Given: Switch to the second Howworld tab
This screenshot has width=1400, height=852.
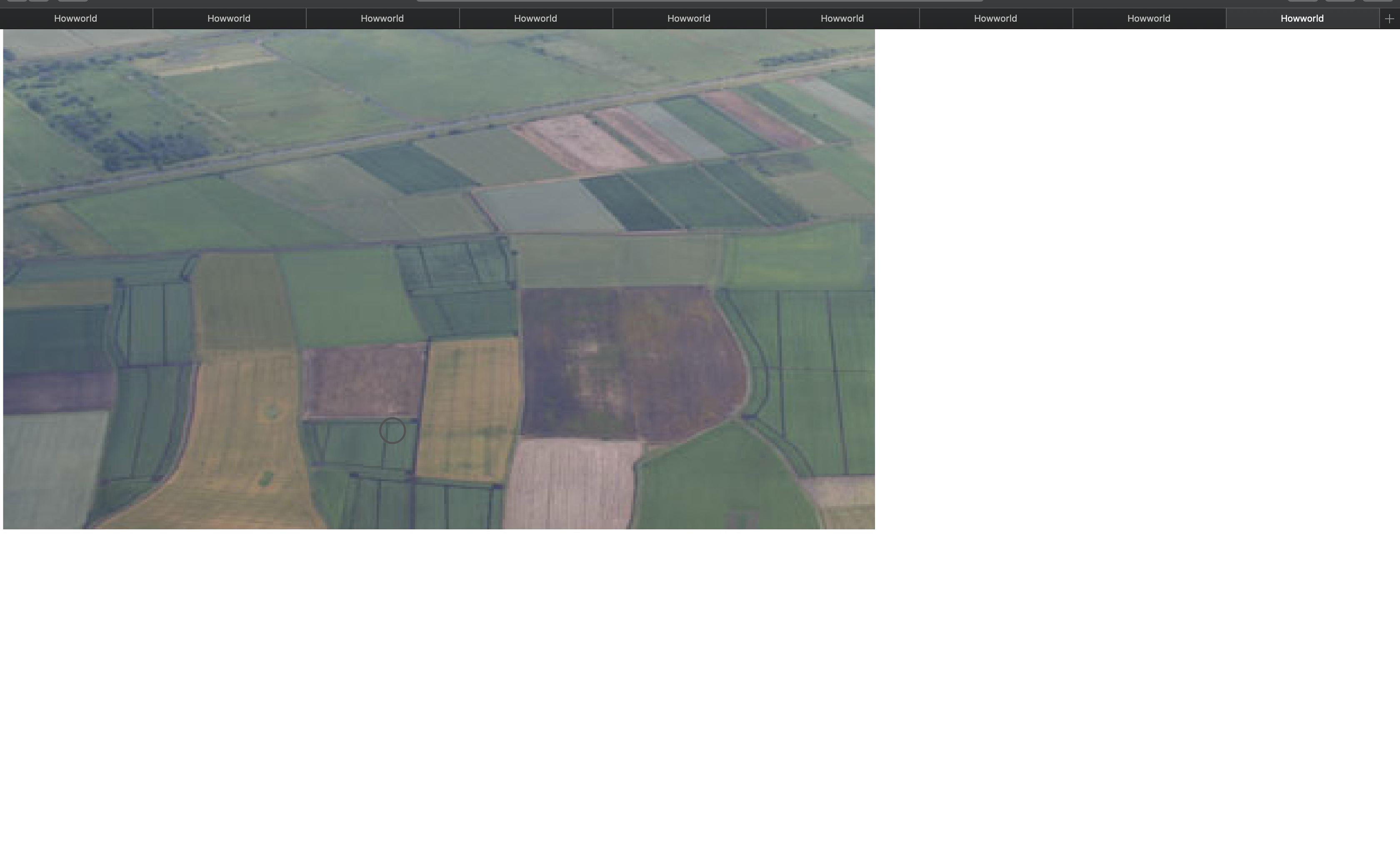Looking at the screenshot, I should pyautogui.click(x=229, y=19).
